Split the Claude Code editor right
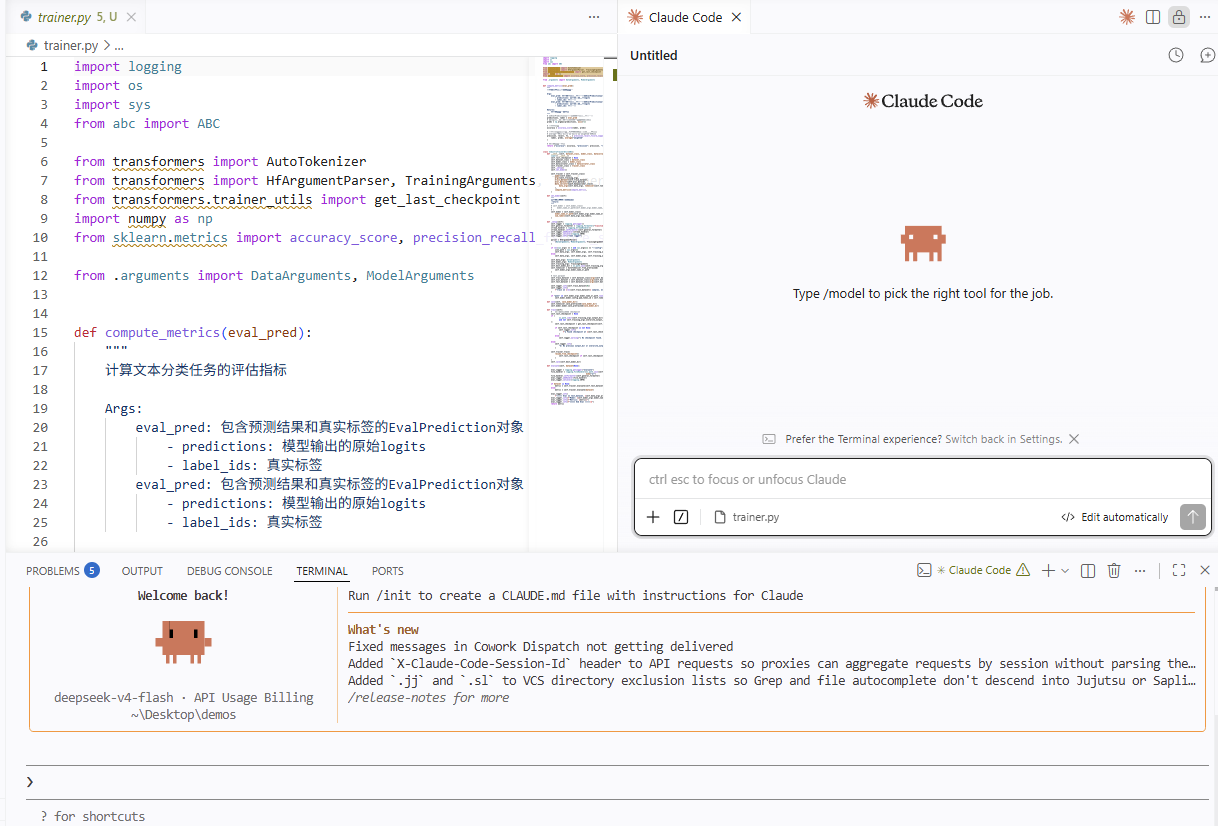Image resolution: width=1218 pixels, height=826 pixels. click(x=1153, y=17)
